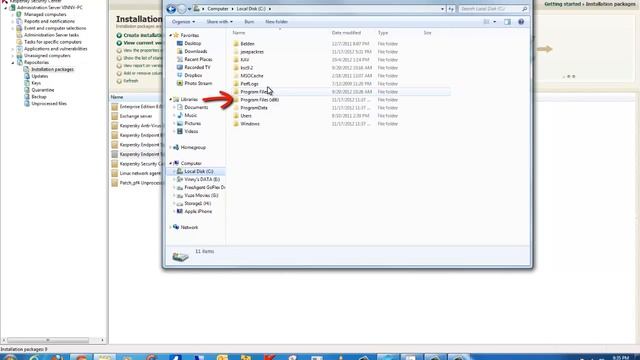The width and height of the screenshot is (640, 360).
Task: Open the recent locations dropdown beside the forward arrow
Action: click(x=189, y=9)
